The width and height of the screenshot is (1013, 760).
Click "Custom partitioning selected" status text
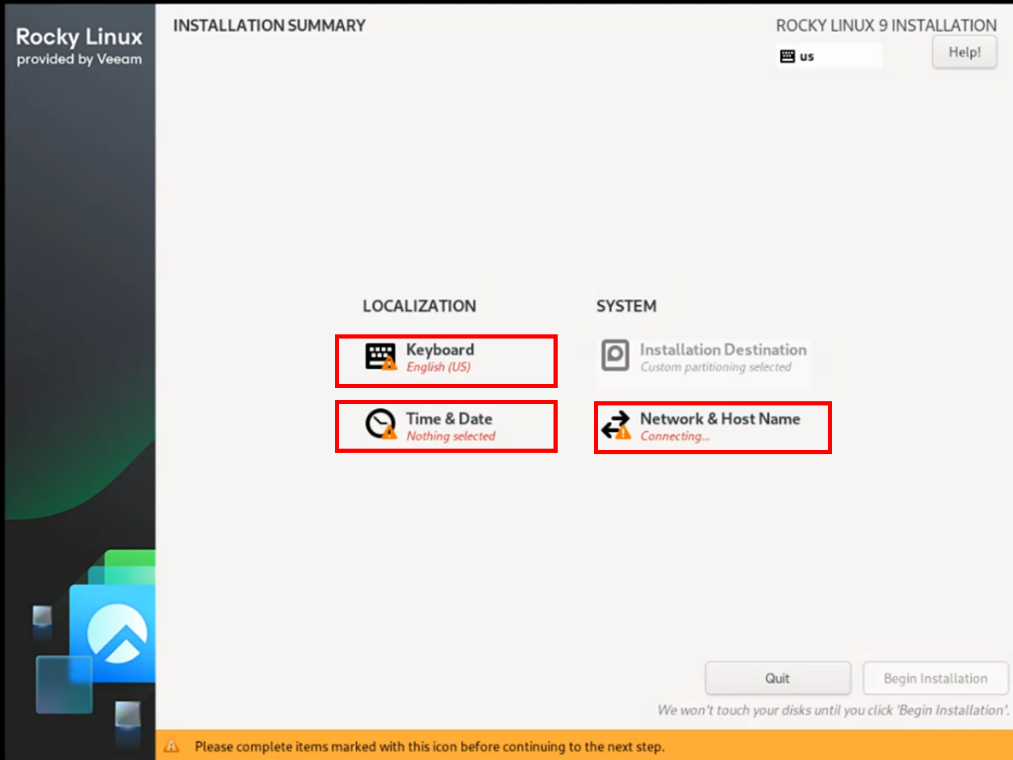click(x=715, y=367)
